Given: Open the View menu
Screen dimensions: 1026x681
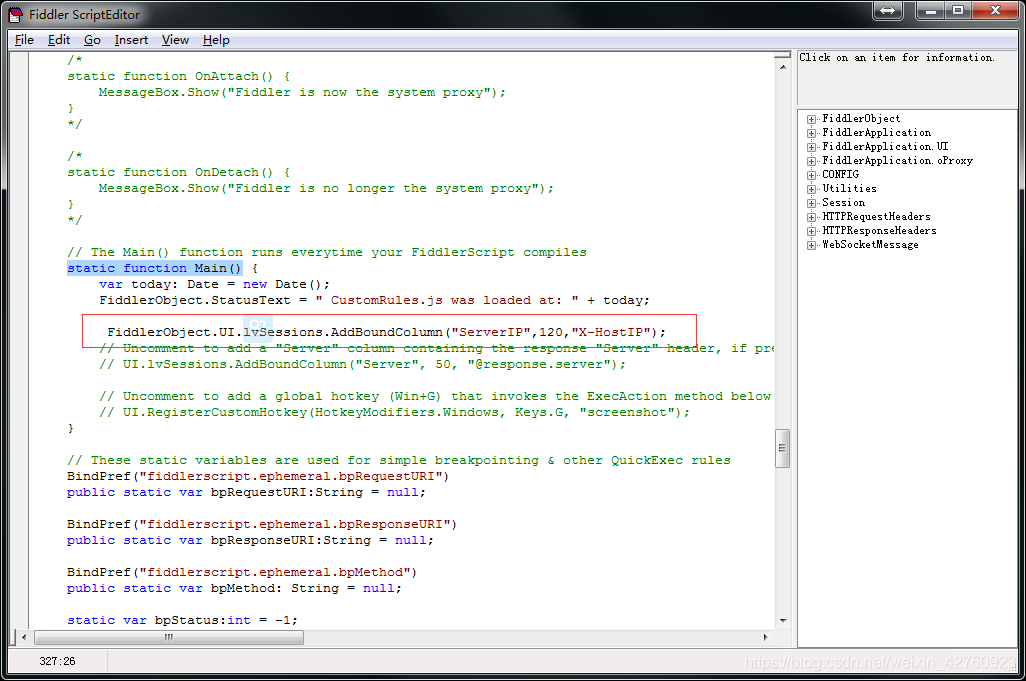Looking at the screenshot, I should coord(175,40).
